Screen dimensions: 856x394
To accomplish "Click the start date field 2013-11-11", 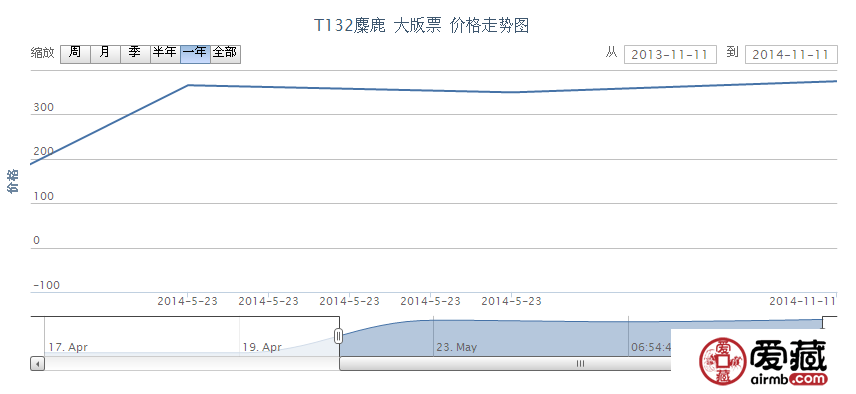I will pyautogui.click(x=670, y=55).
